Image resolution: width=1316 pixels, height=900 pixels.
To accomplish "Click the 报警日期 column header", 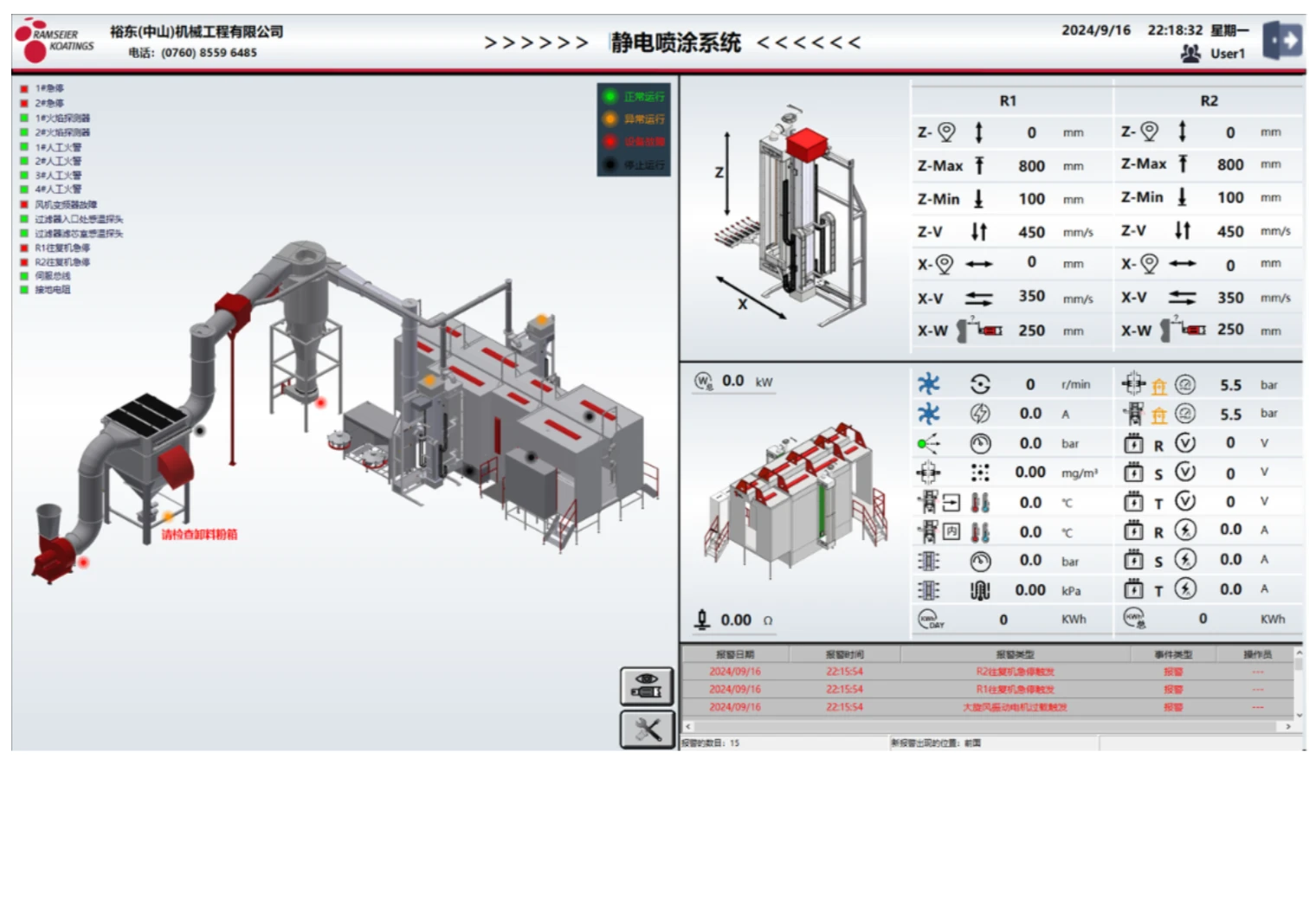I will [x=734, y=655].
